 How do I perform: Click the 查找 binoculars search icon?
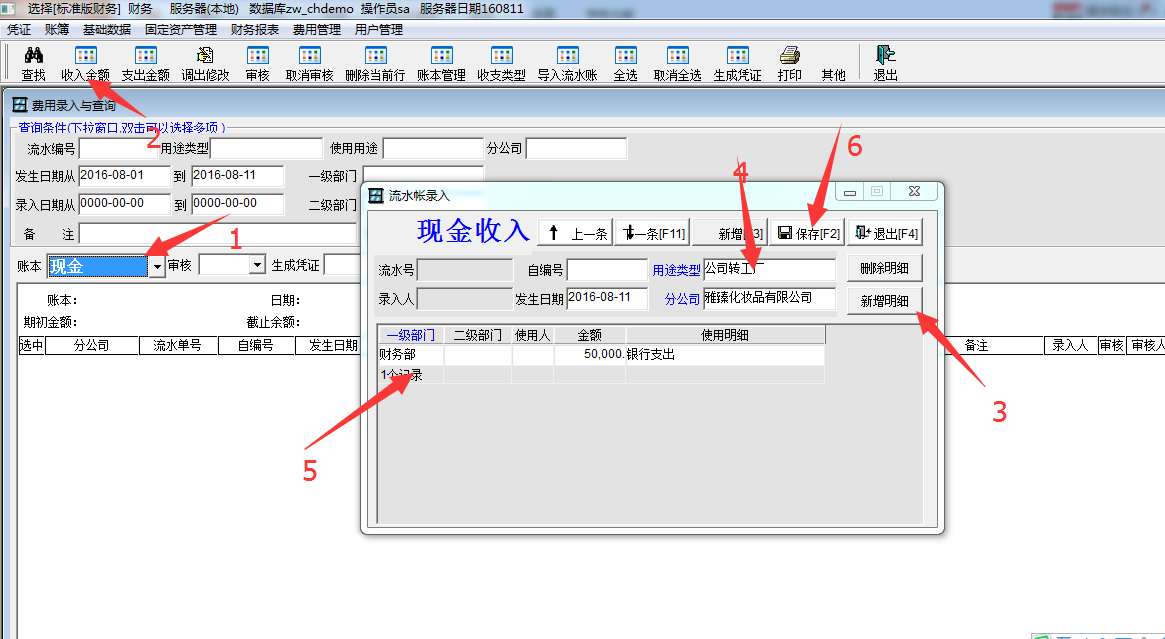33,56
